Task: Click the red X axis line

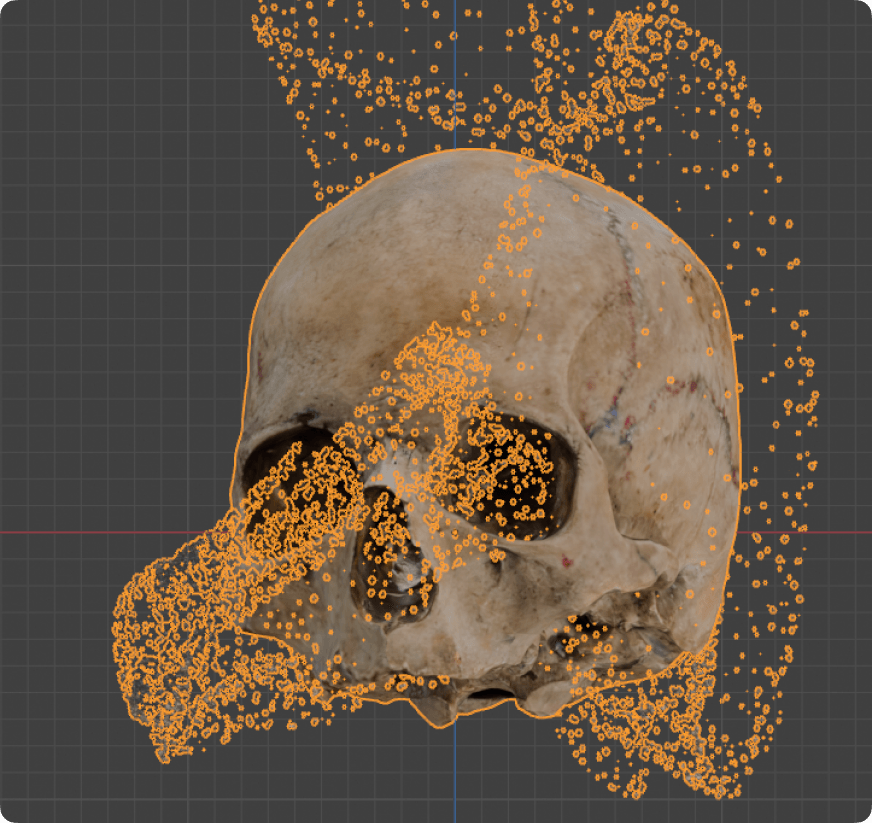Action: coord(60,532)
